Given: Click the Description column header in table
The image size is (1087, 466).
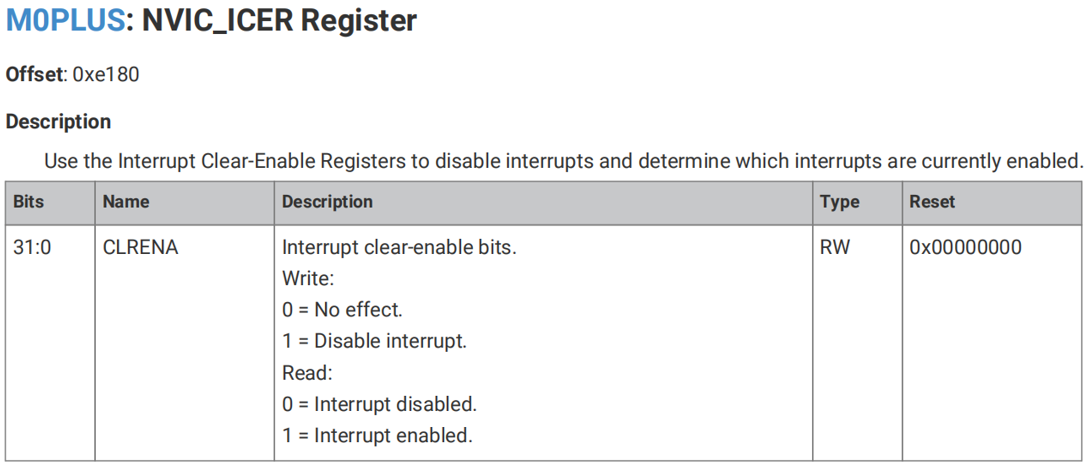Looking at the screenshot, I should tap(327, 202).
